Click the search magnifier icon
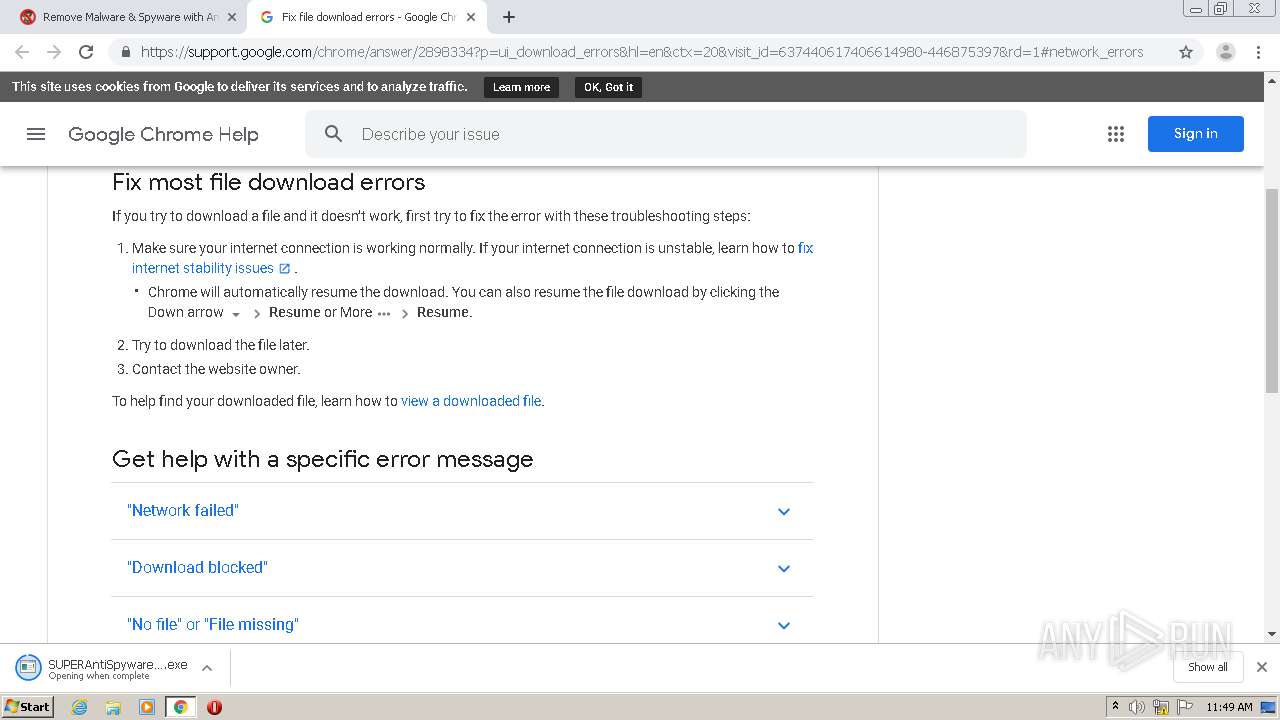 pyautogui.click(x=334, y=134)
